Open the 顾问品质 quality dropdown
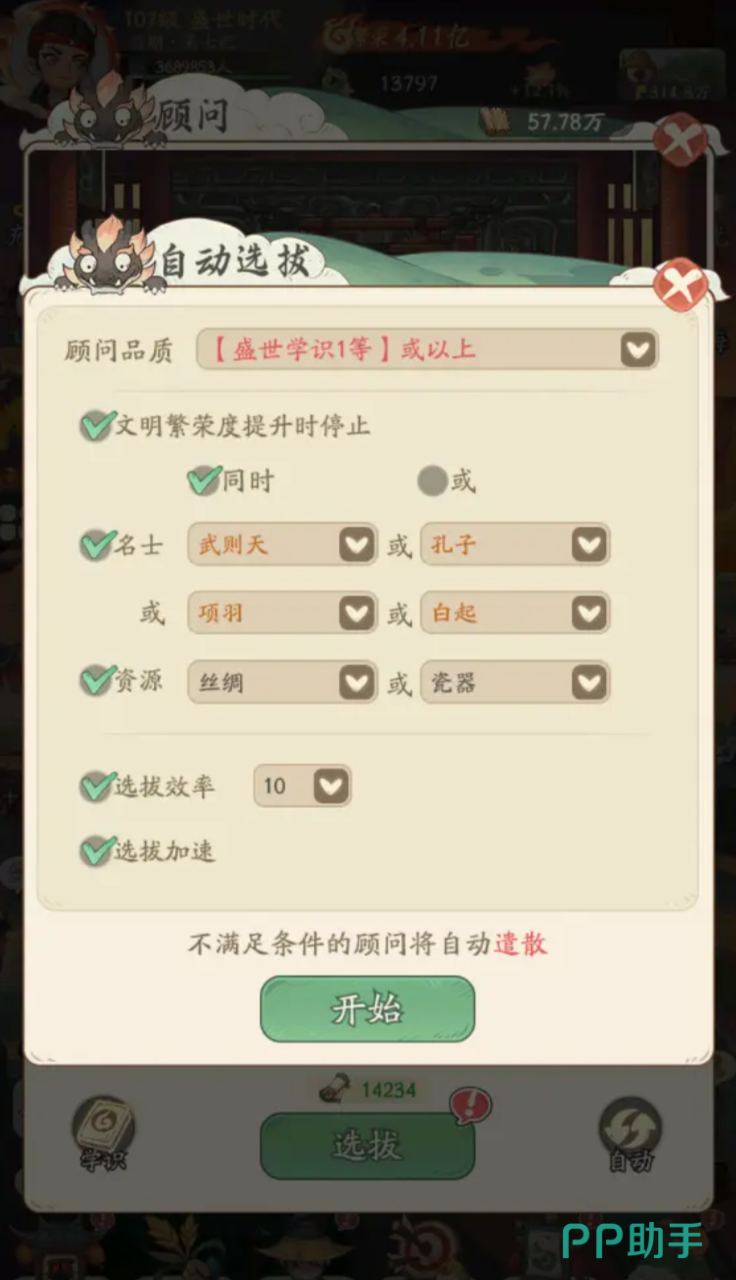Image resolution: width=736 pixels, height=1280 pixels. [x=427, y=349]
